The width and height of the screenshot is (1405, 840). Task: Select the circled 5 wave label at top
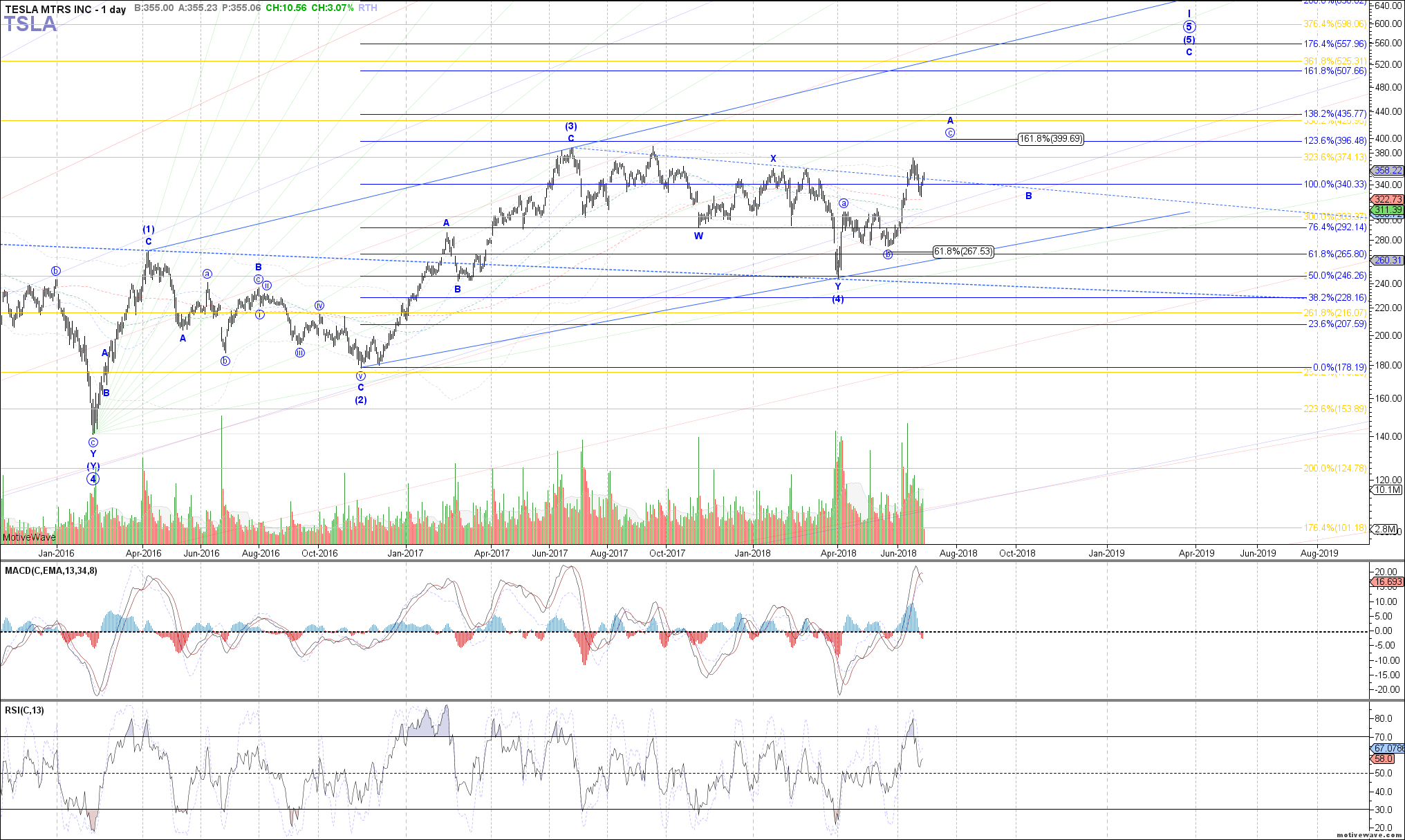click(x=1189, y=28)
